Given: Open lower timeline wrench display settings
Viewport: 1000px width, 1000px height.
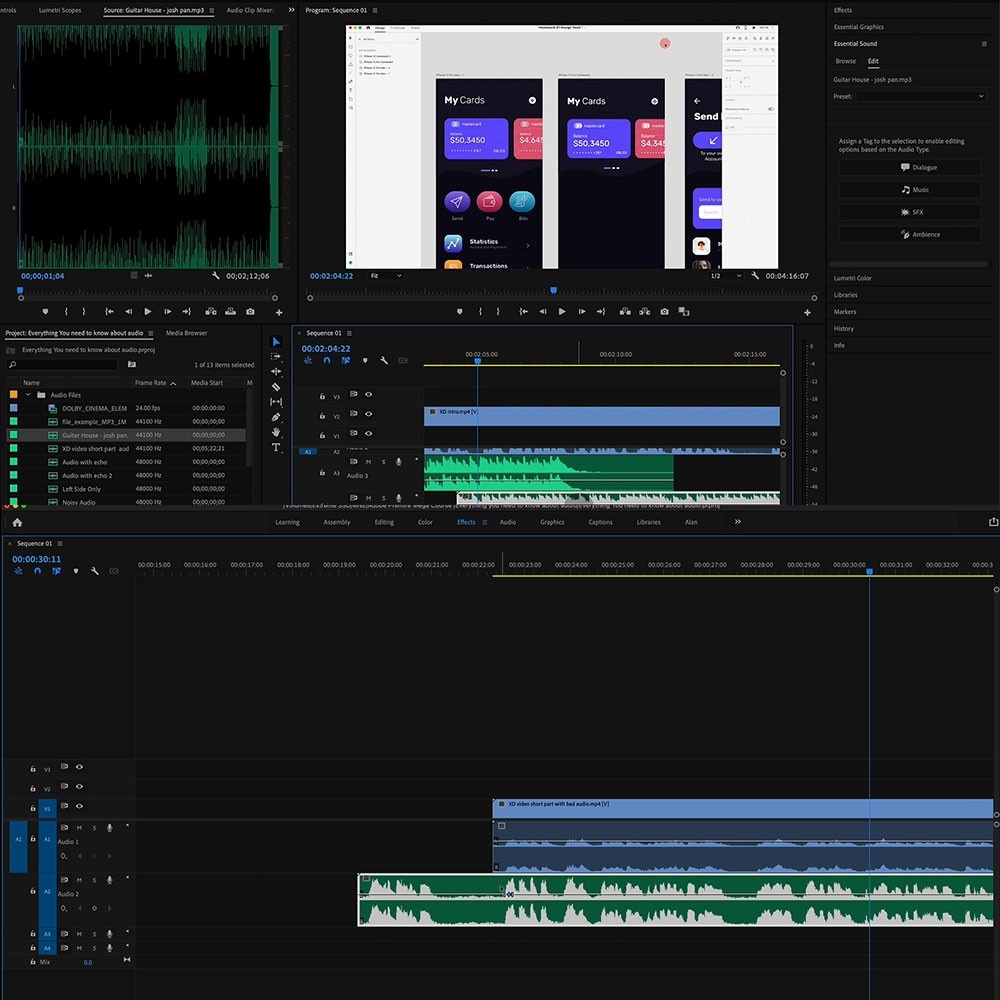Looking at the screenshot, I should pos(94,571).
